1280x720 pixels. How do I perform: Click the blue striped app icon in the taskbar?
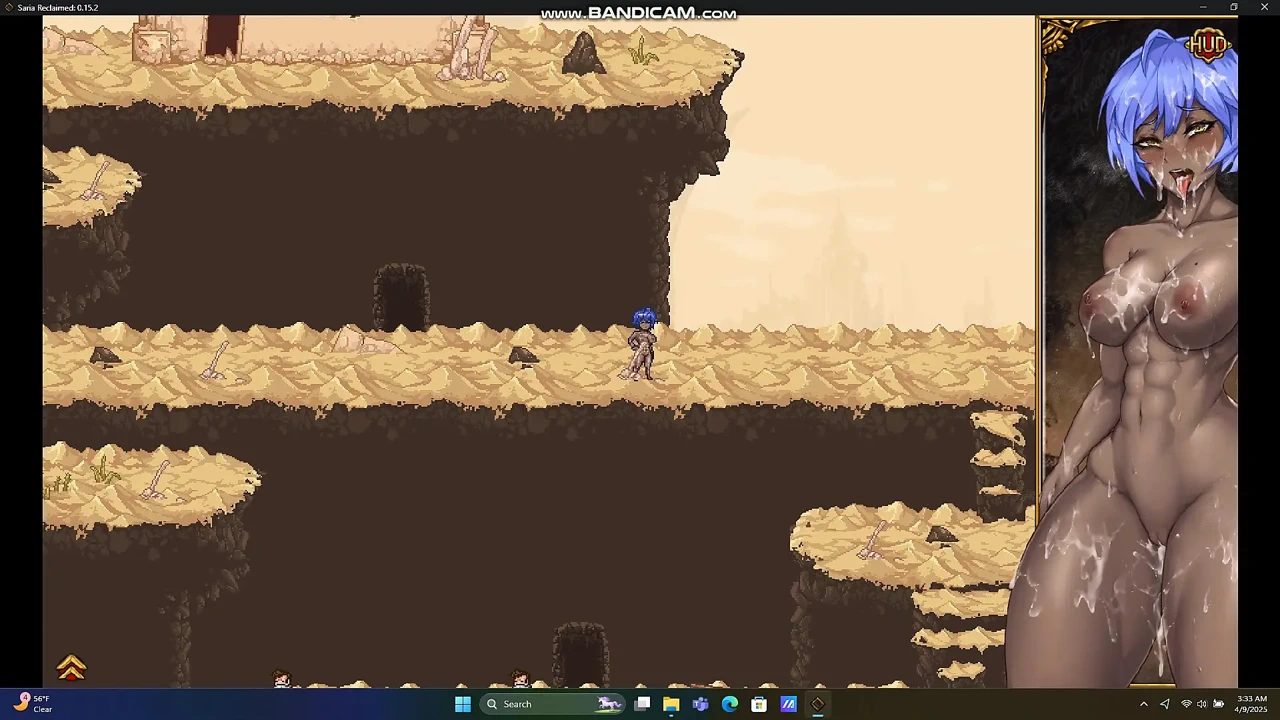[788, 704]
